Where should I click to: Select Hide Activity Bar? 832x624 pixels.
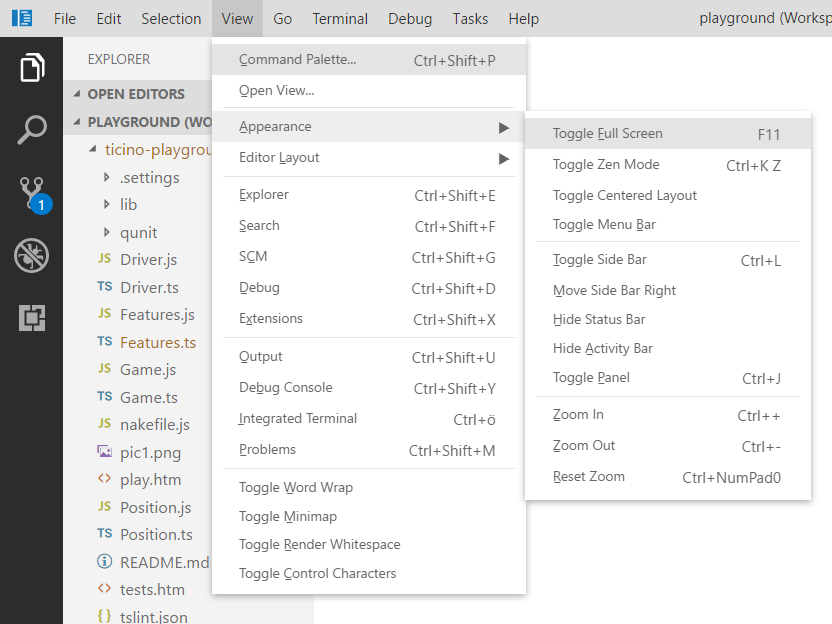[668, 349]
